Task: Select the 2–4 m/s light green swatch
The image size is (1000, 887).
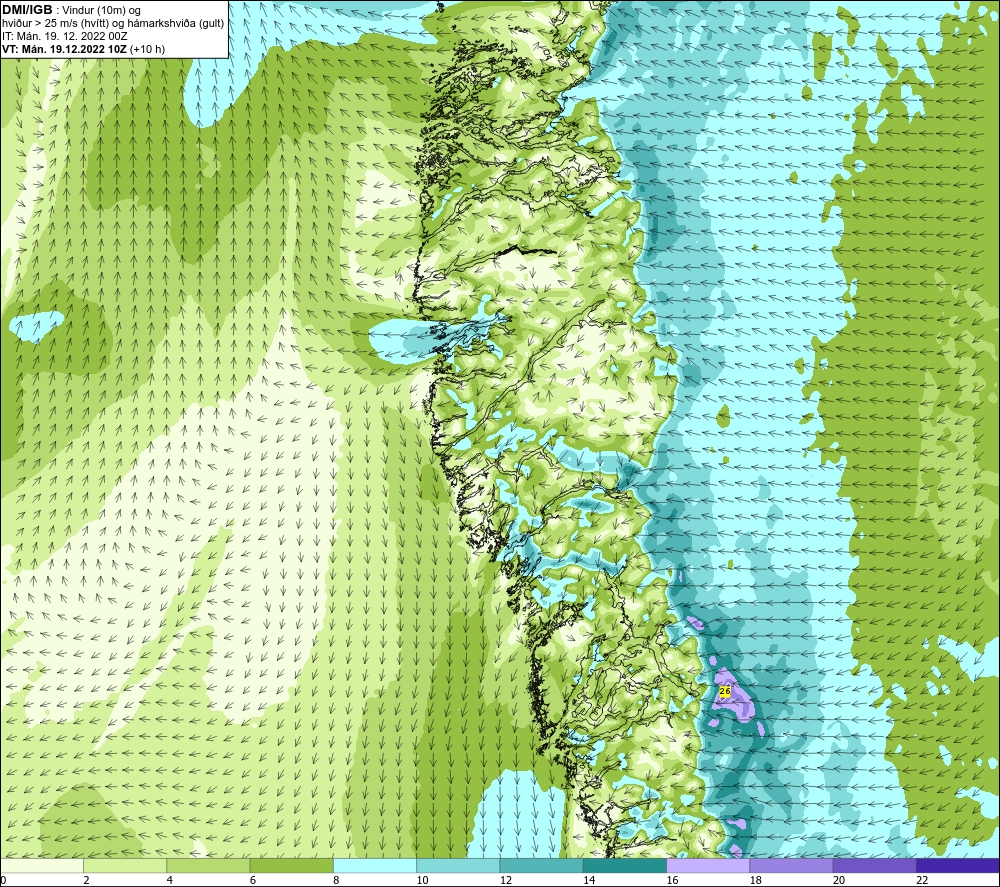Action: pos(125,865)
